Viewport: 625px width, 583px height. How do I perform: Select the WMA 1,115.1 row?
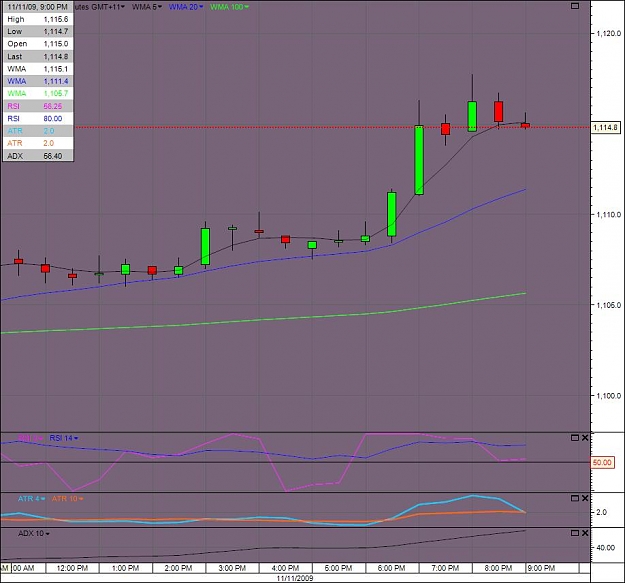pos(38,69)
